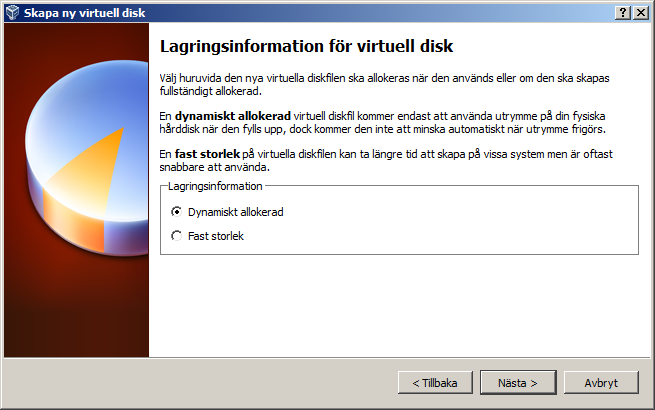This screenshot has height=410, width=655.
Task: Click the heading Lagringsinformation för virtuell disk
Action: [x=307, y=46]
